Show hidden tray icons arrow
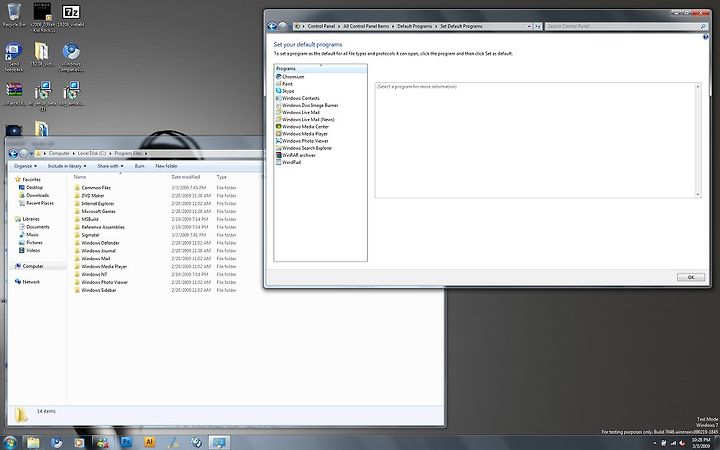The height and width of the screenshot is (450, 720). 654,443
